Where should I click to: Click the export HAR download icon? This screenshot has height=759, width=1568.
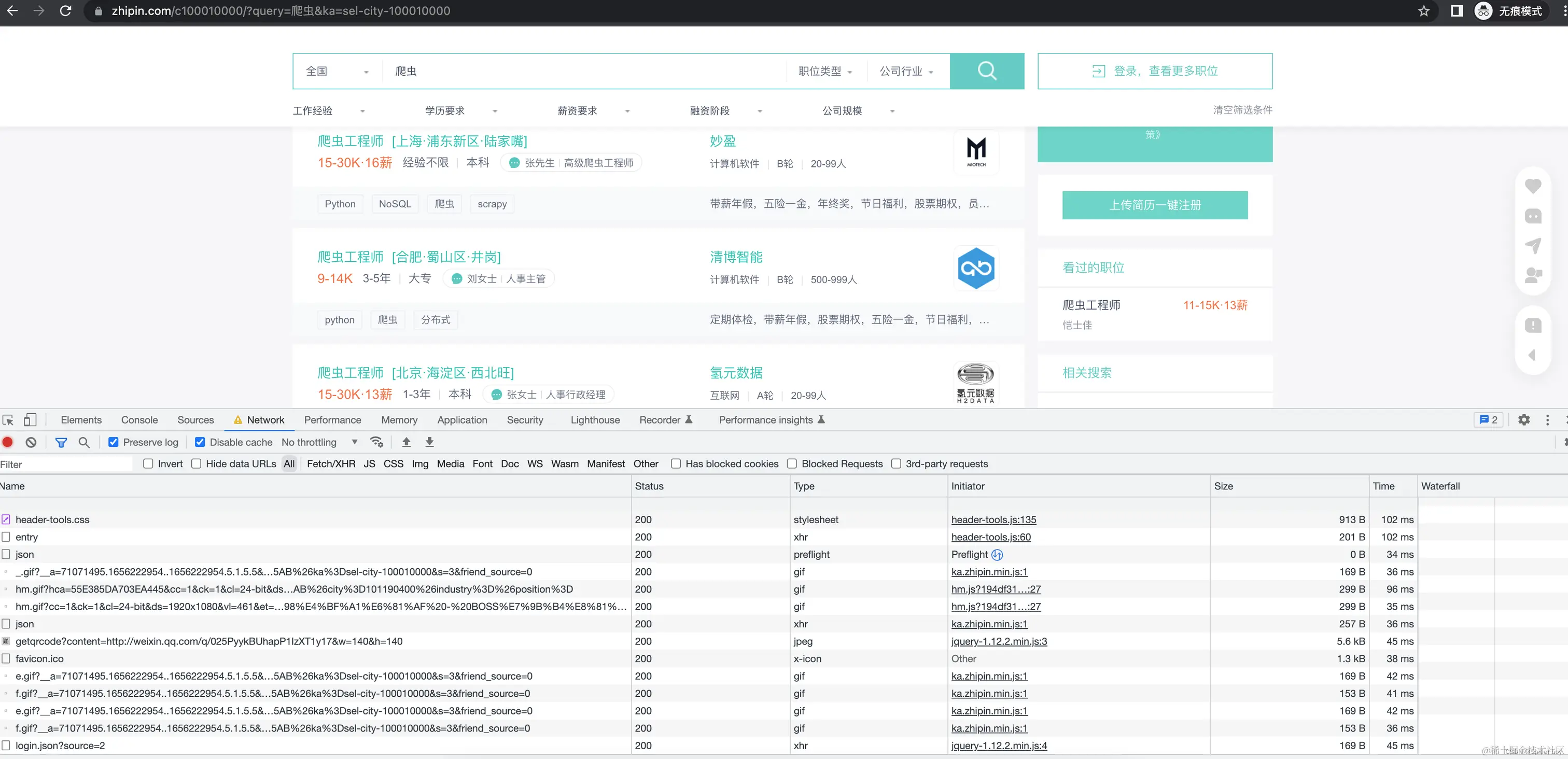[429, 442]
